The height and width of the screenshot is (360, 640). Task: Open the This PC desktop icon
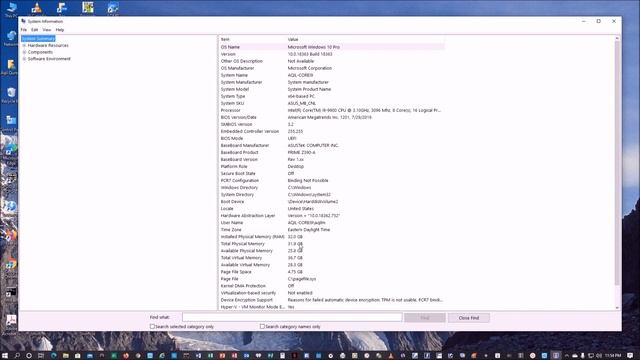coord(11,9)
